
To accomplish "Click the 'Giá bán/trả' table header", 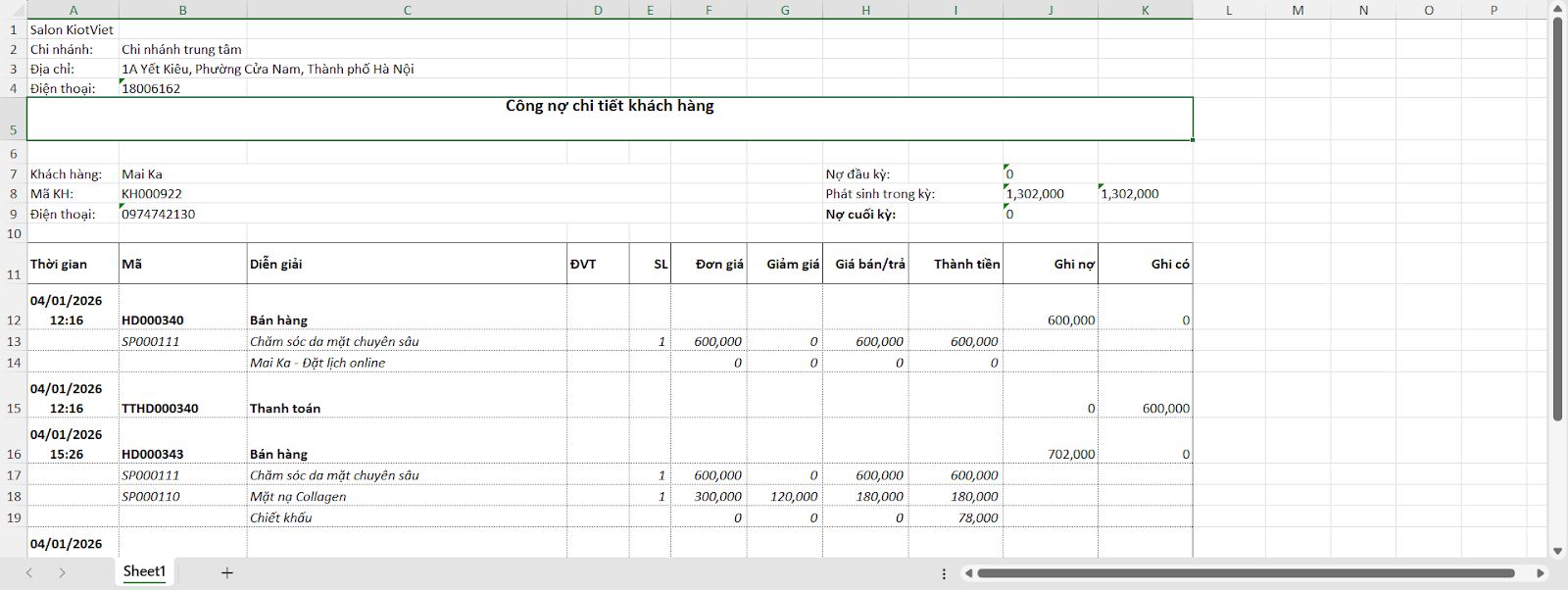I will tap(865, 264).
